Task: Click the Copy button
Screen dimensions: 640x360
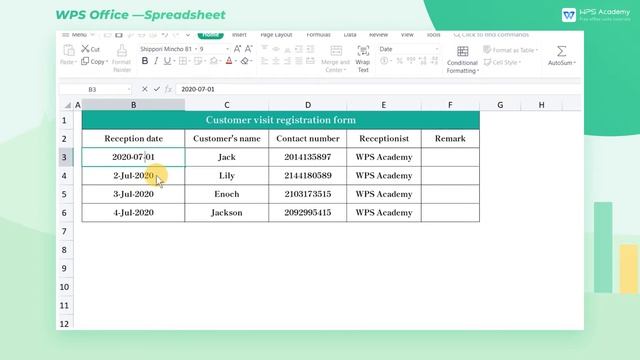Action: (93, 62)
